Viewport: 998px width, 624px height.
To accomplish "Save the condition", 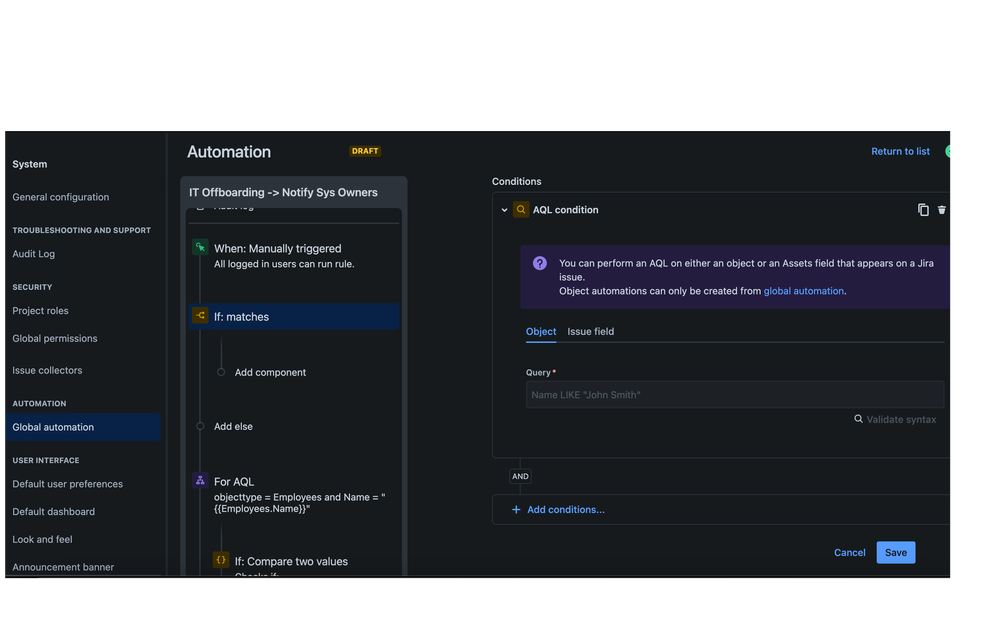I will (896, 552).
